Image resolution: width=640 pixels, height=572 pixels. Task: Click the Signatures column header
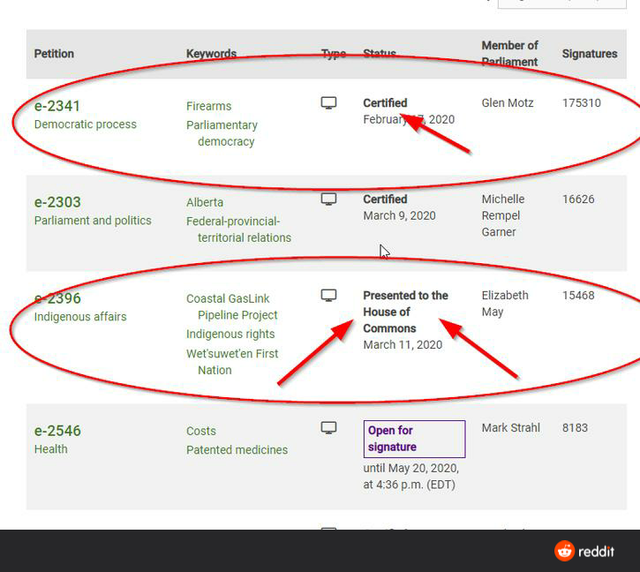pyautogui.click(x=589, y=54)
